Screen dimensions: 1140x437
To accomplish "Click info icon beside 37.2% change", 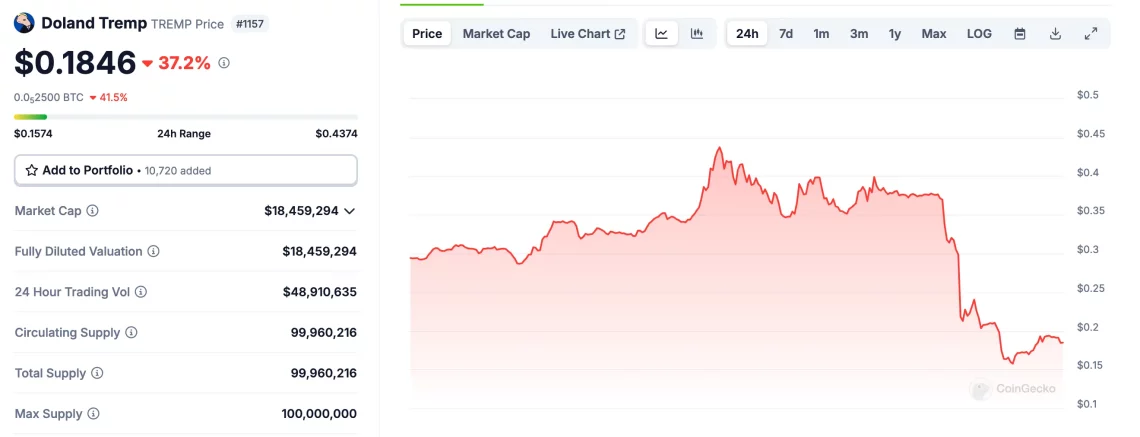I will click(x=224, y=63).
